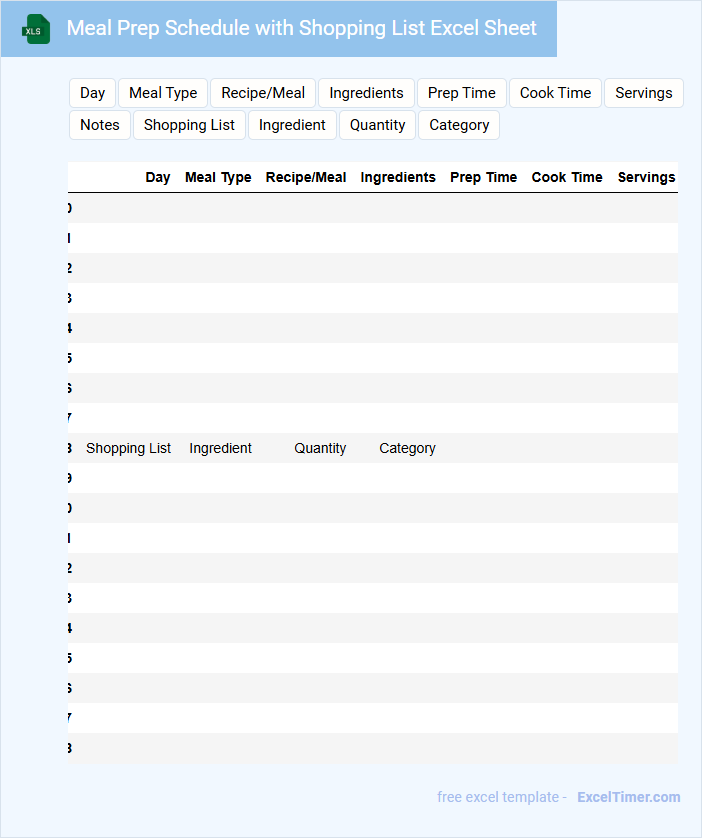Select the Category table cell
Viewport: 702px width, 838px height.
click(x=407, y=448)
